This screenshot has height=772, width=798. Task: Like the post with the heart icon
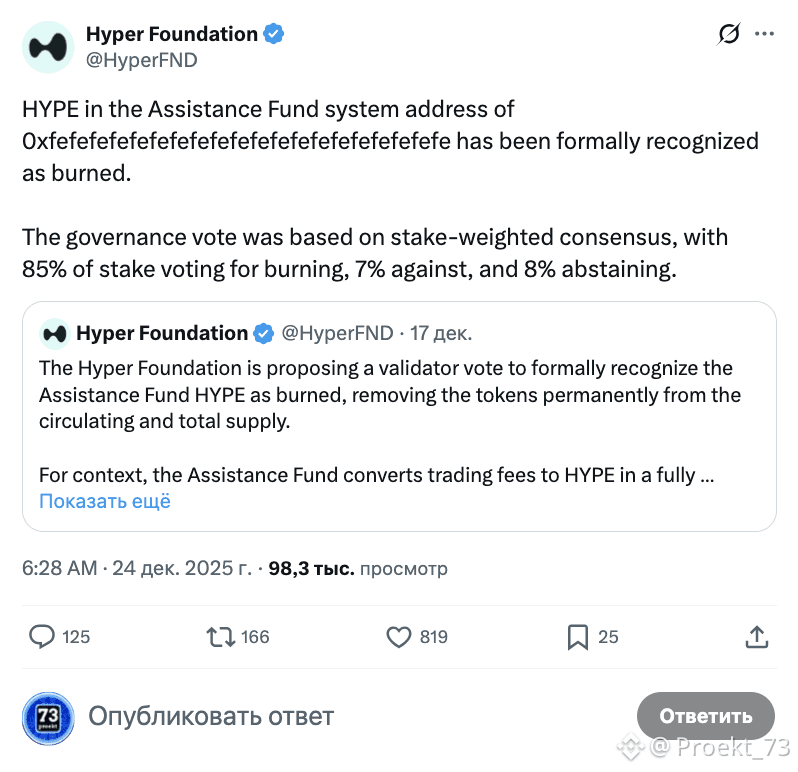[399, 636]
